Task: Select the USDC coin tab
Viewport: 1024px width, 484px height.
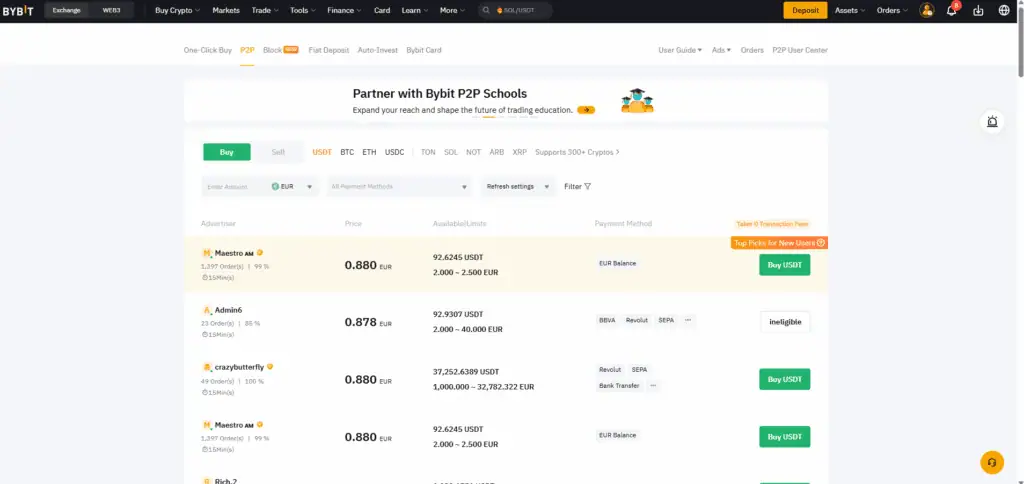Action: (x=394, y=152)
